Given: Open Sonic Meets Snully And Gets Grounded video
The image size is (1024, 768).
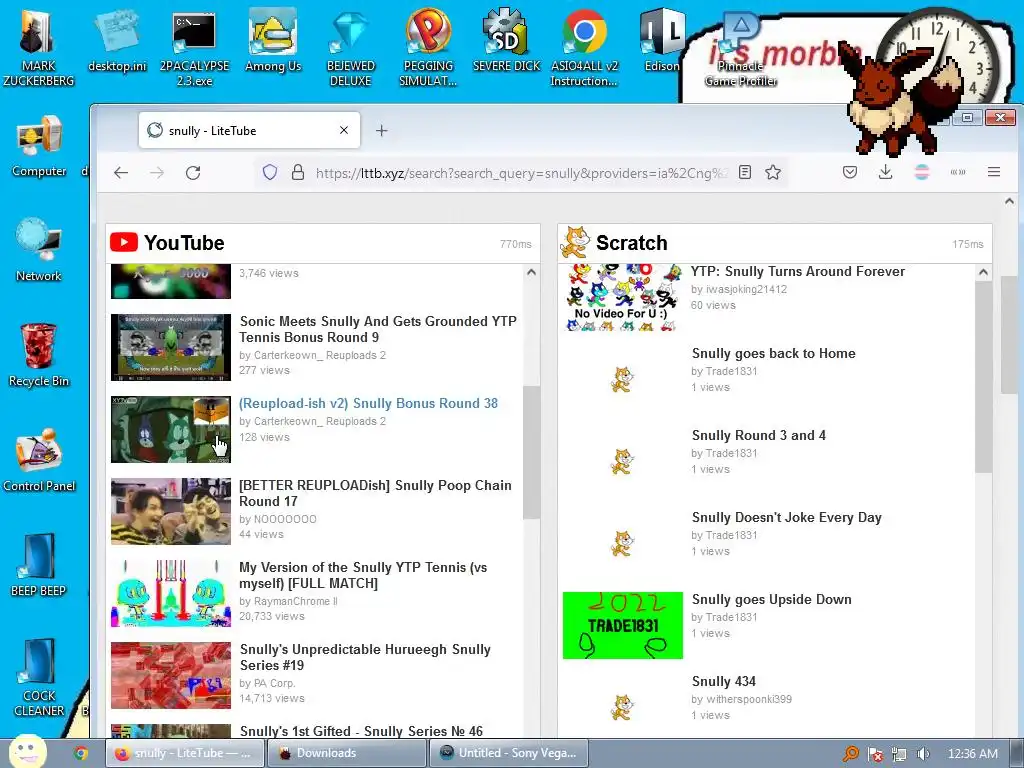Looking at the screenshot, I should coord(377,329).
